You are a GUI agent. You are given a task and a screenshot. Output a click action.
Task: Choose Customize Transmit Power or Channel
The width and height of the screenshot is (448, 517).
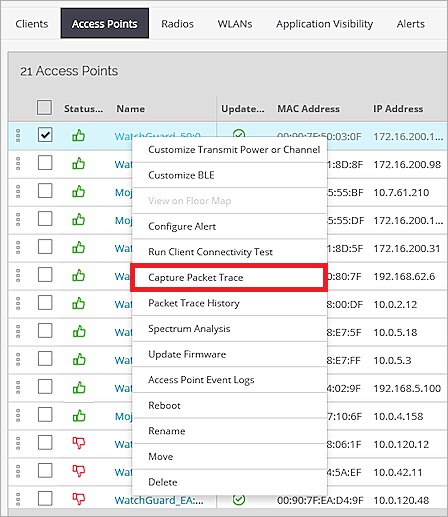[229, 150]
